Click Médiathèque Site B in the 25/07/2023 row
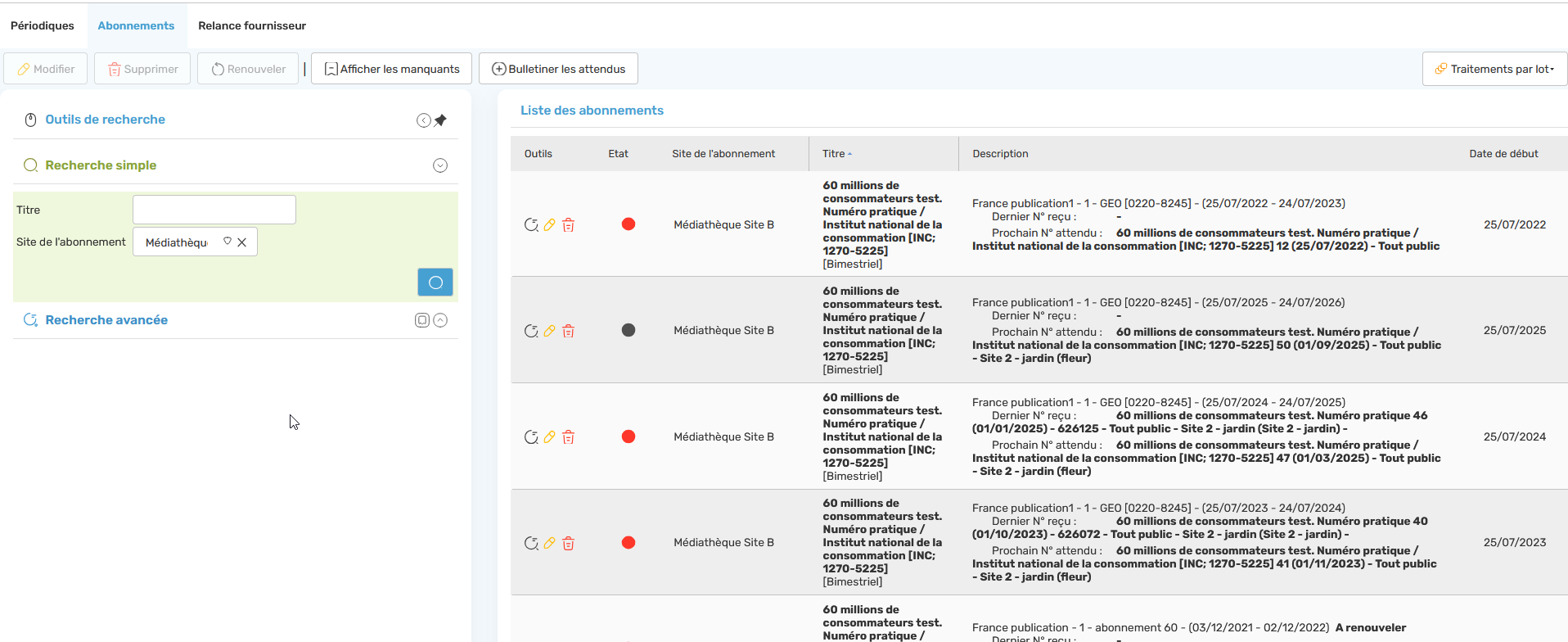The width and height of the screenshot is (1568, 642). point(723,542)
